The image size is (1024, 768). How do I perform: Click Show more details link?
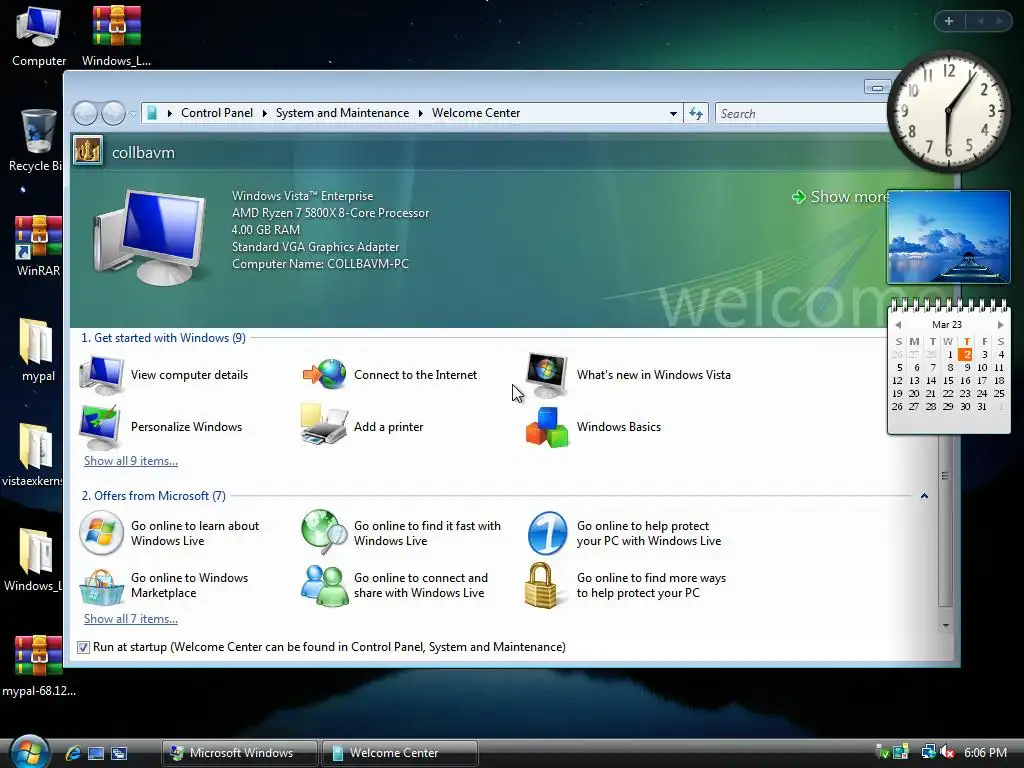[840, 197]
